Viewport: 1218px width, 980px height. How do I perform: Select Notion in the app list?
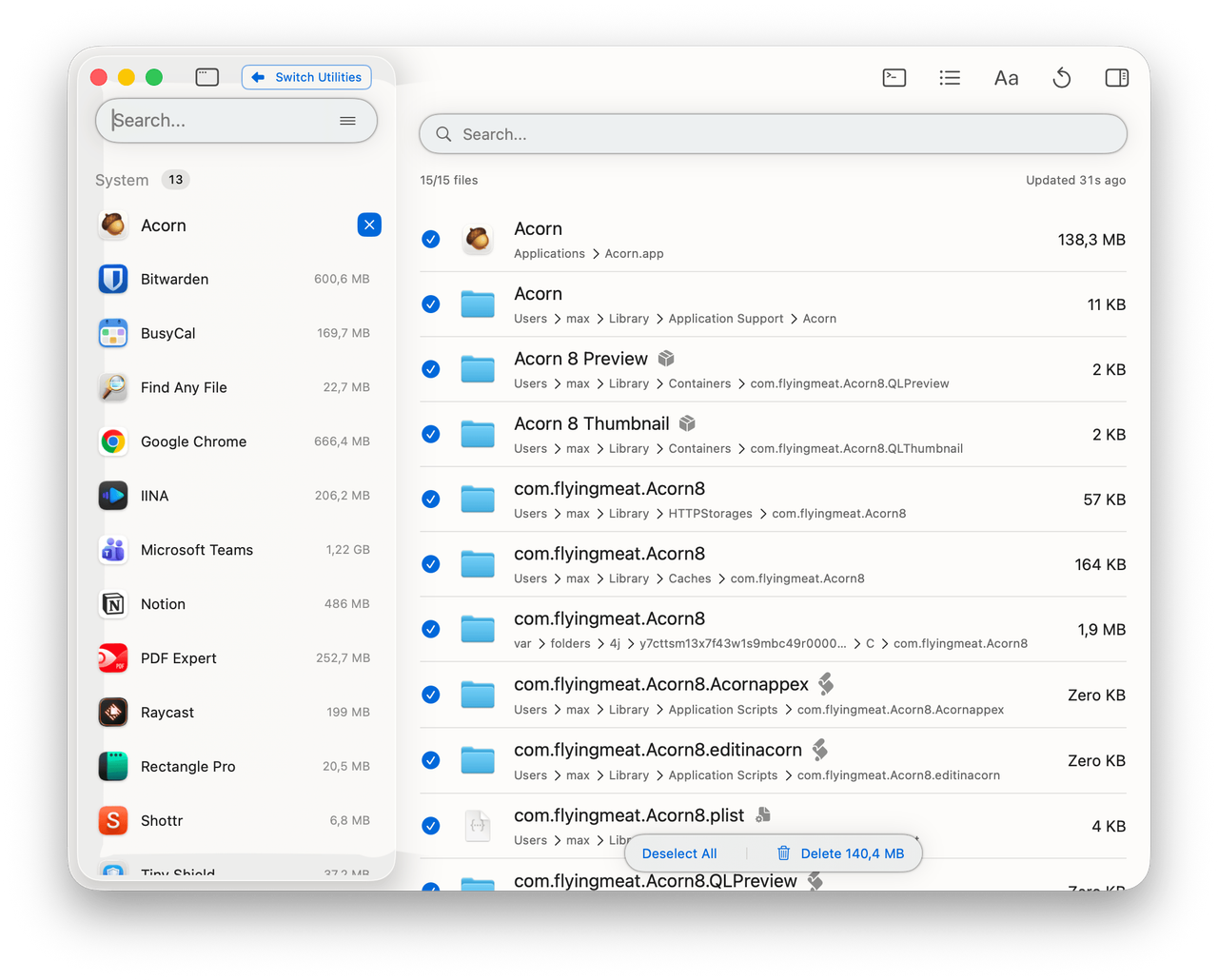coord(236,604)
